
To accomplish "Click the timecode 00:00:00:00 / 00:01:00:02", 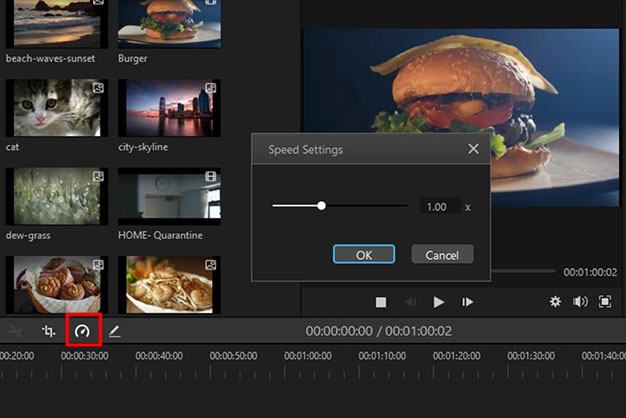I will (379, 331).
